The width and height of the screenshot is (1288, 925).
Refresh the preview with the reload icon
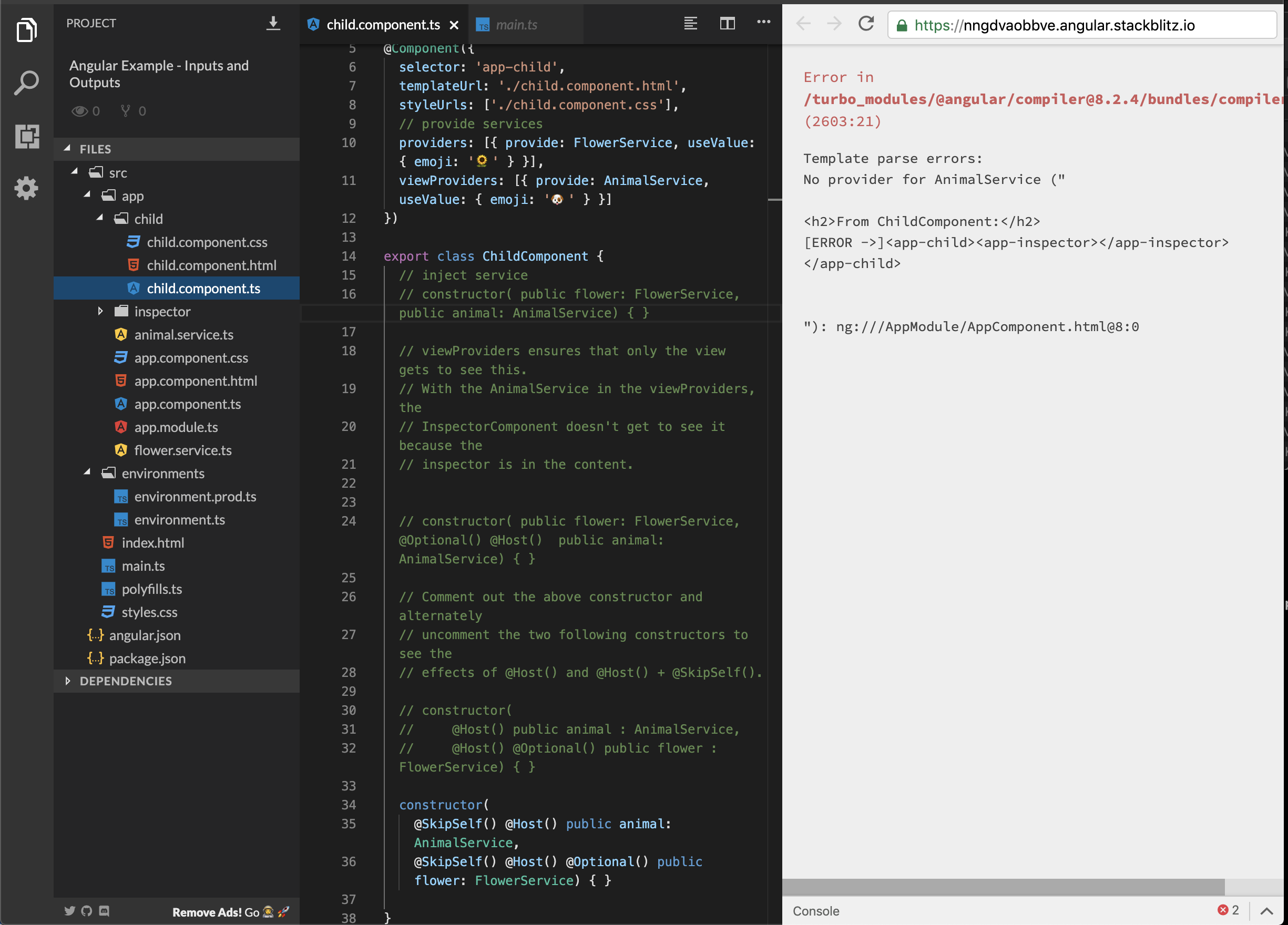point(865,24)
